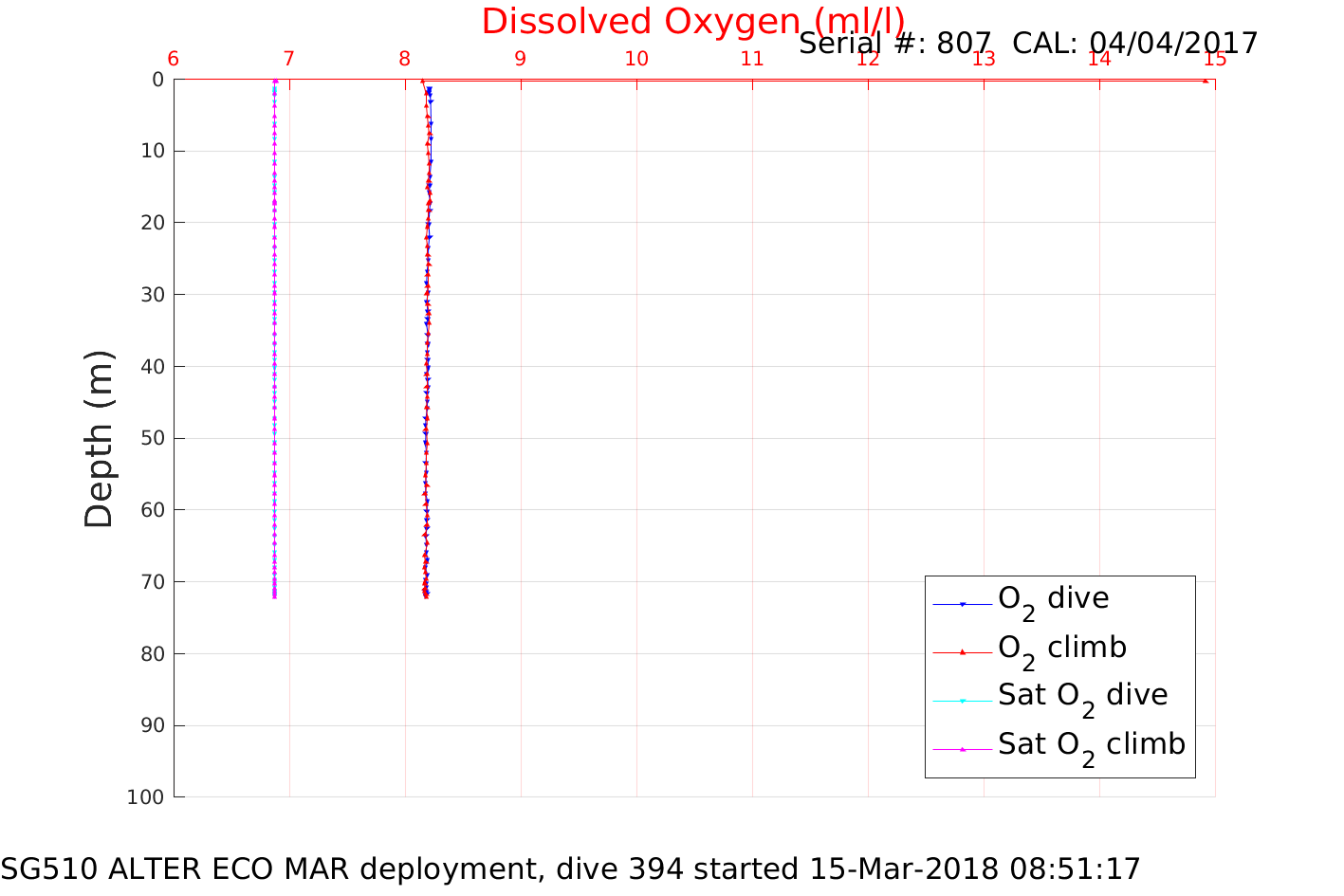The image size is (1344, 896).
Task: Click the 'Serial #: 807 CAL: 04/04/2017' text
Action: coord(1028,44)
